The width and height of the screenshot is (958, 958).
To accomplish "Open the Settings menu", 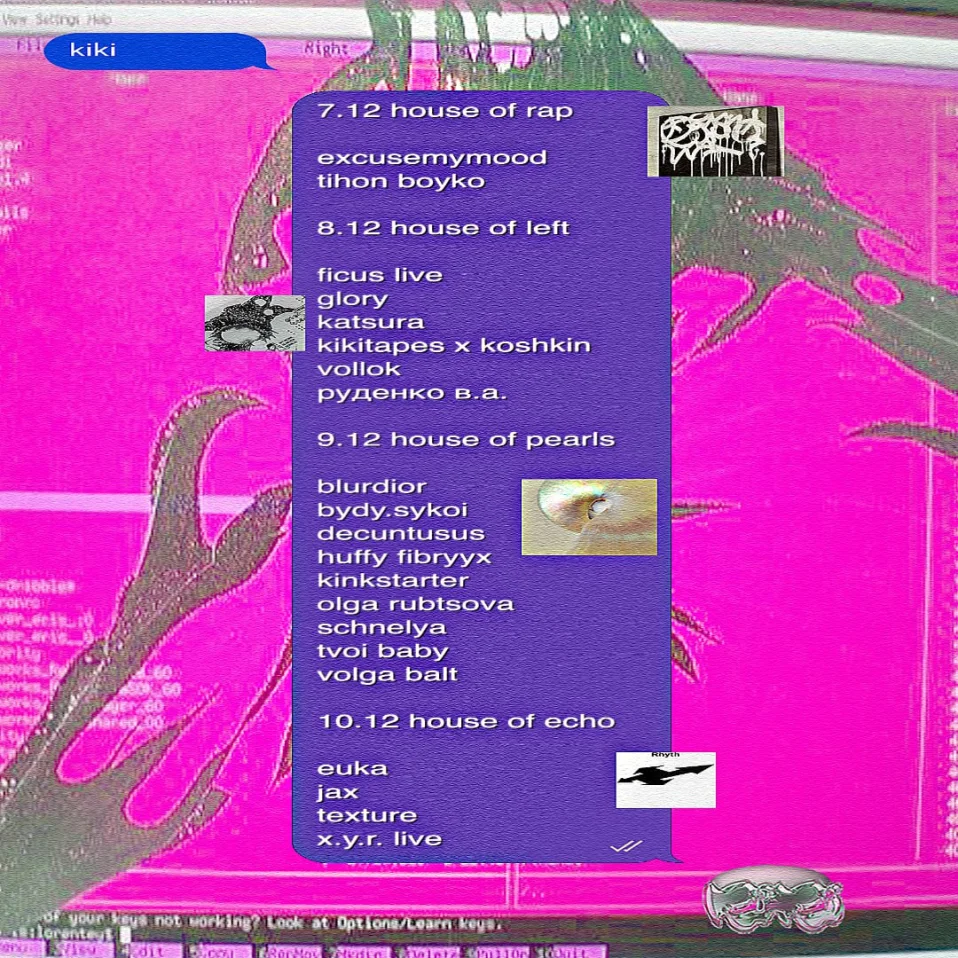I will (x=58, y=19).
